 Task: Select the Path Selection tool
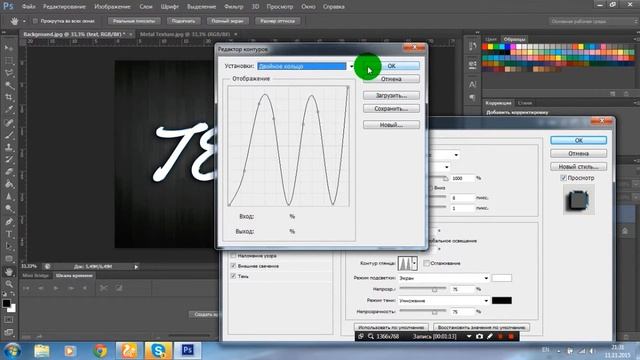[9, 247]
